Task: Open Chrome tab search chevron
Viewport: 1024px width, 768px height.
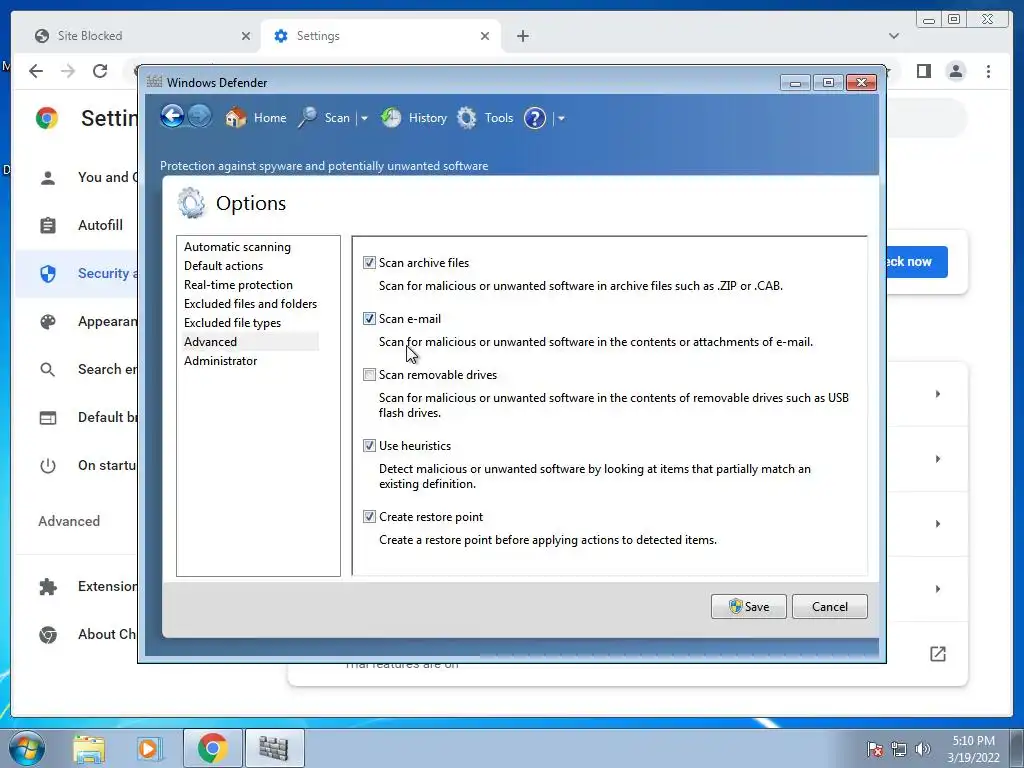Action: tap(894, 36)
